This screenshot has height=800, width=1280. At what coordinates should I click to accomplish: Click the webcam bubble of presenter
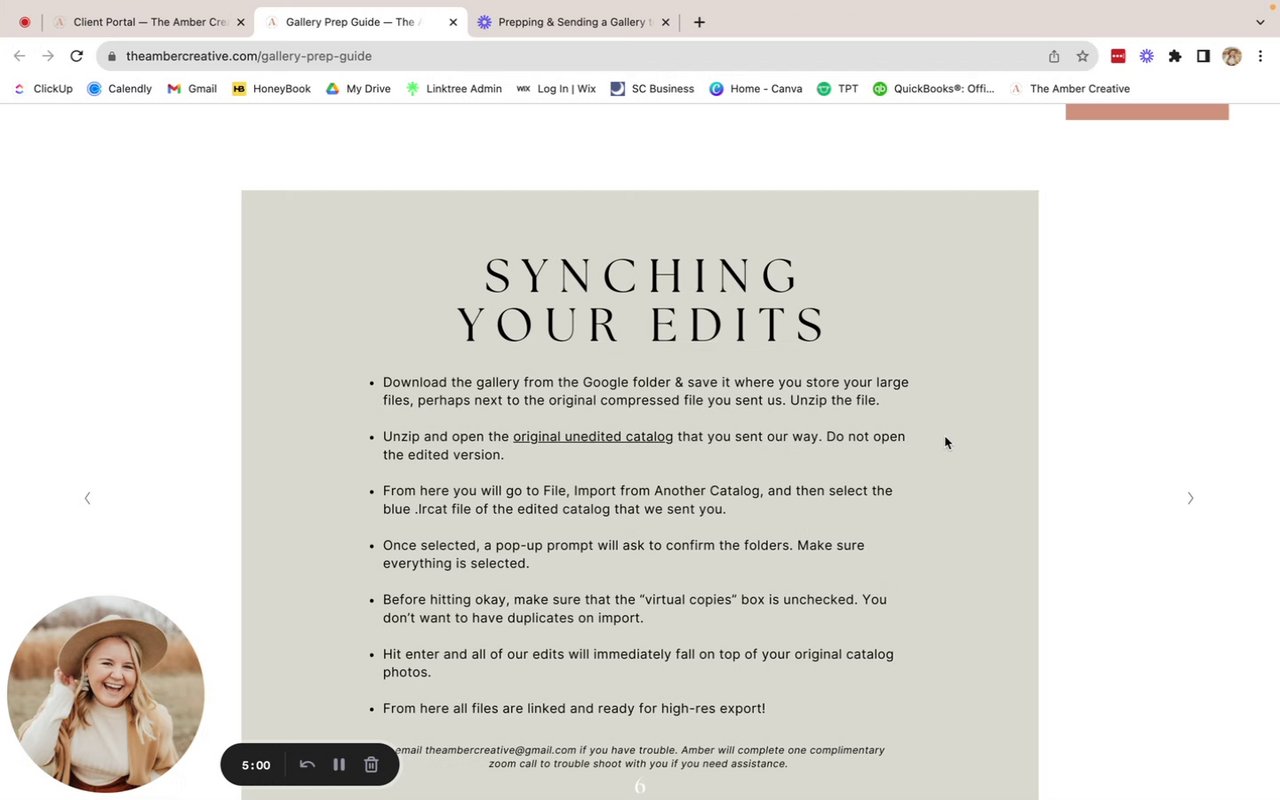coord(106,693)
